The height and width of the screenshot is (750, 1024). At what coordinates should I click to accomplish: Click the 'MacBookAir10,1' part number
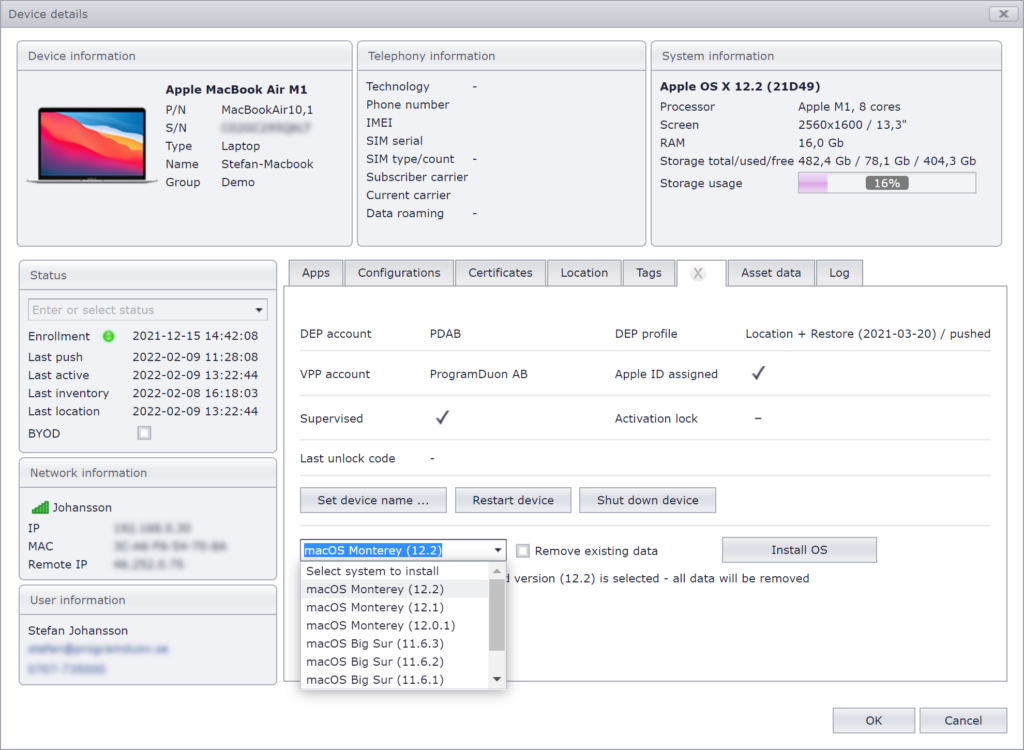(267, 110)
